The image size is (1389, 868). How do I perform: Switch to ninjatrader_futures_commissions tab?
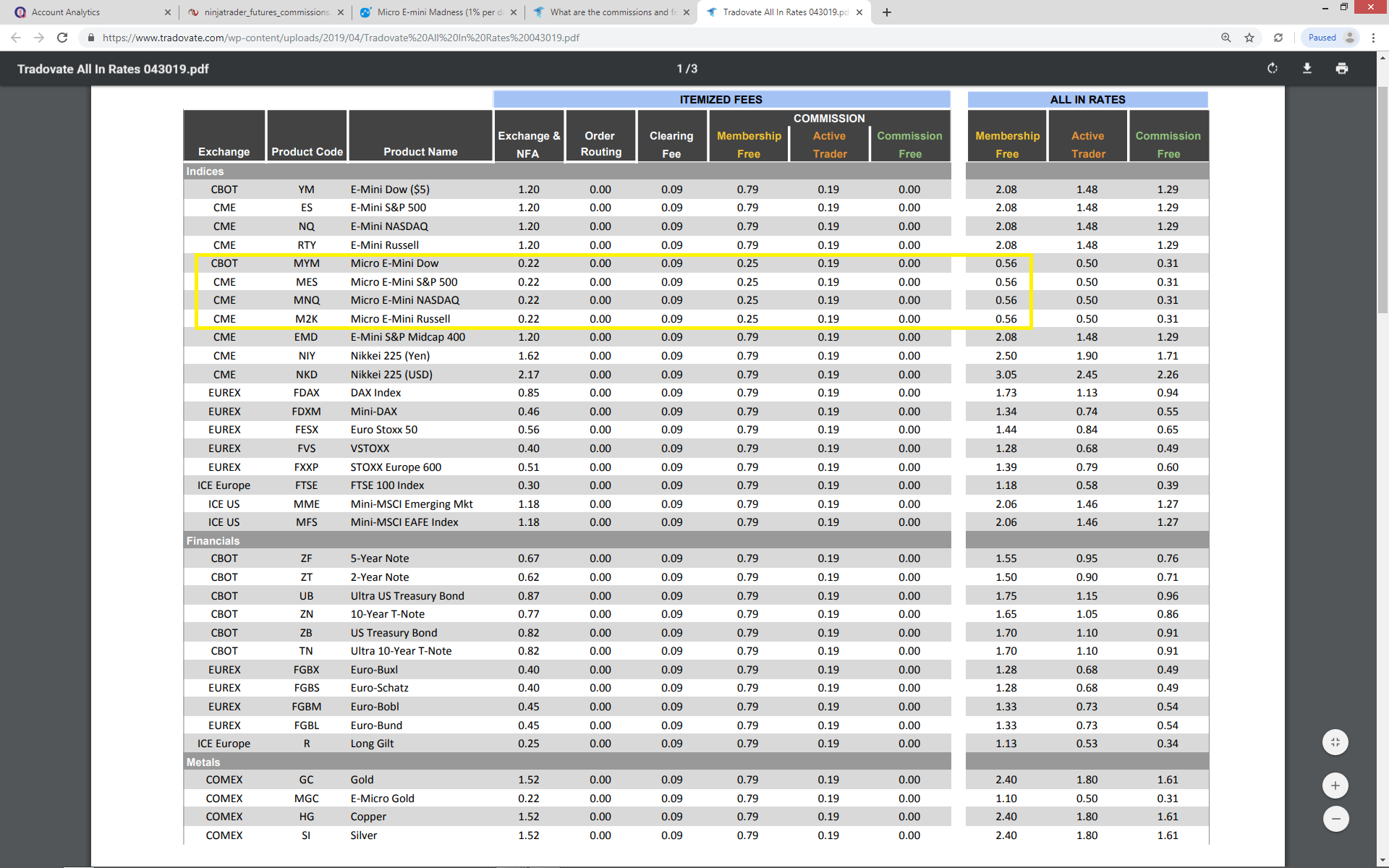[x=264, y=12]
